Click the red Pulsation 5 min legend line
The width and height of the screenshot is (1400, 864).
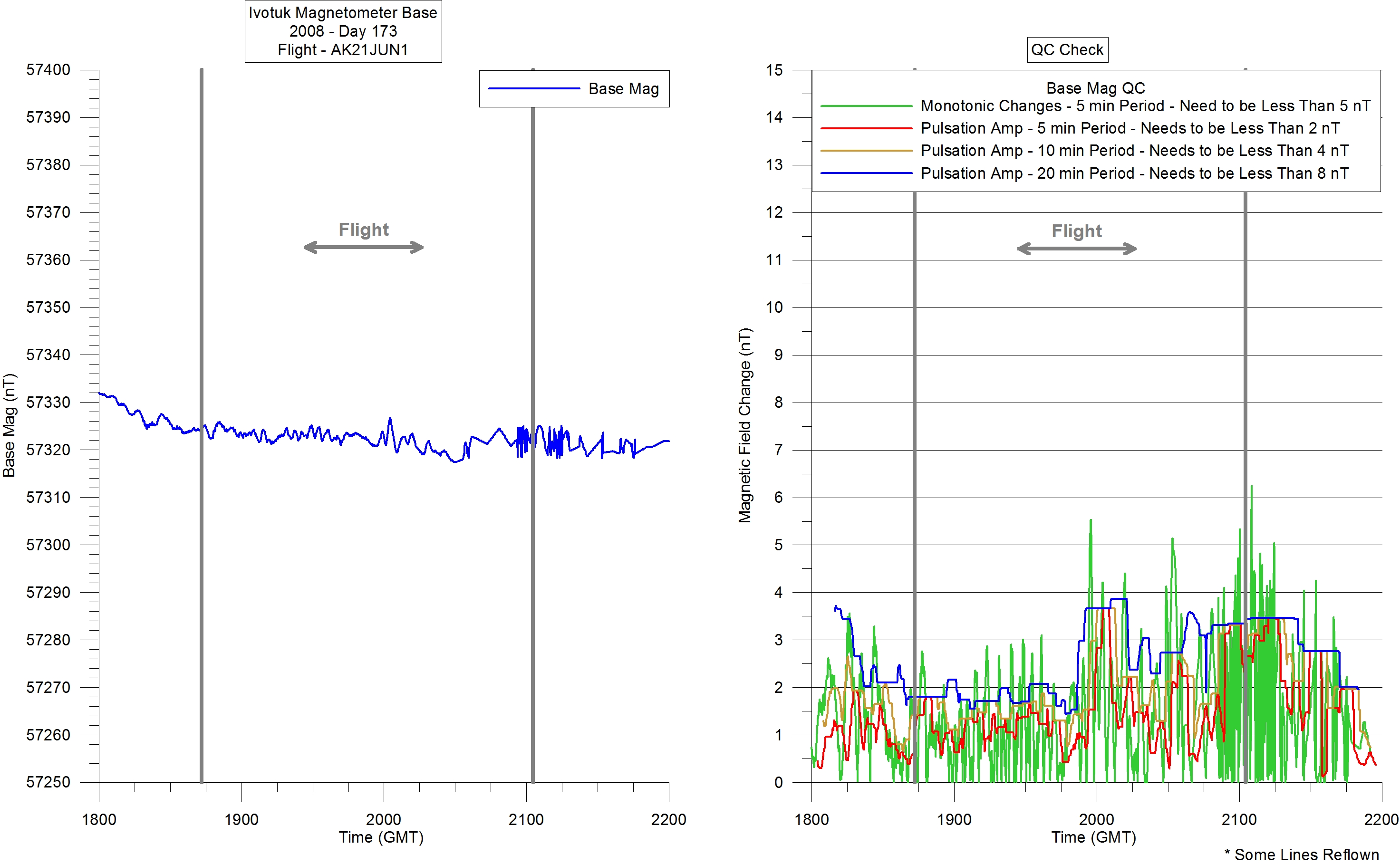coord(866,129)
